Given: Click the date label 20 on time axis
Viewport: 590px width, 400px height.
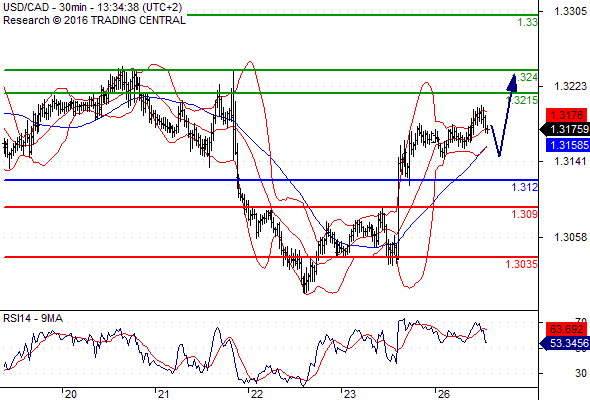Looking at the screenshot, I should pyautogui.click(x=70, y=394).
